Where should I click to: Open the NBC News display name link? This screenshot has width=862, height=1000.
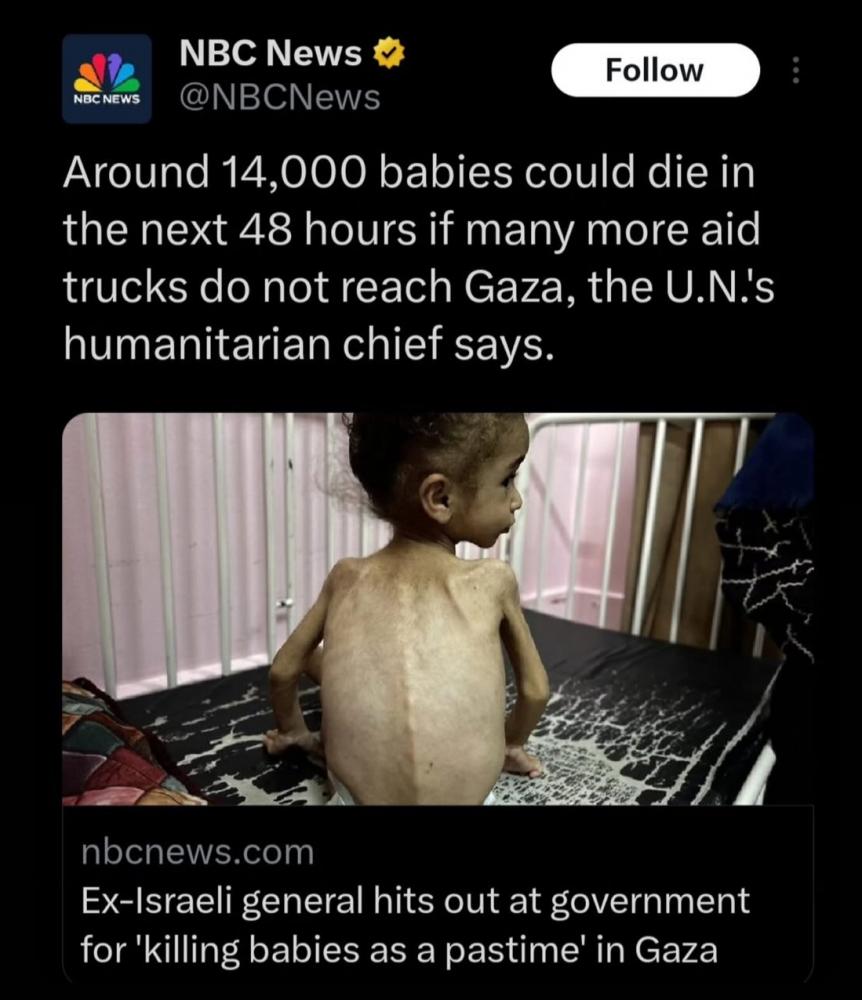pyautogui.click(x=270, y=53)
